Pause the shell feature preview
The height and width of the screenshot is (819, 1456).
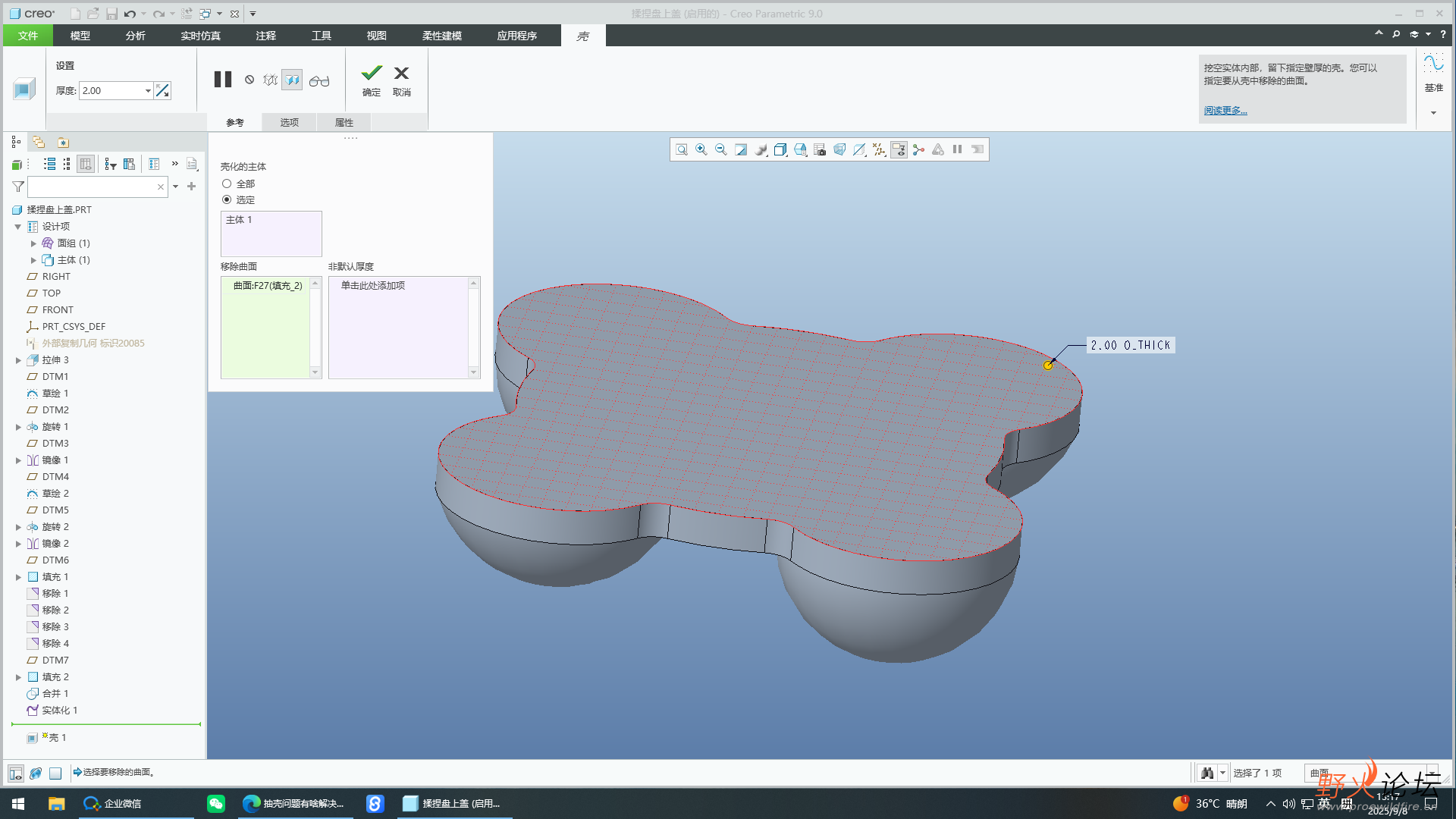tap(223, 80)
